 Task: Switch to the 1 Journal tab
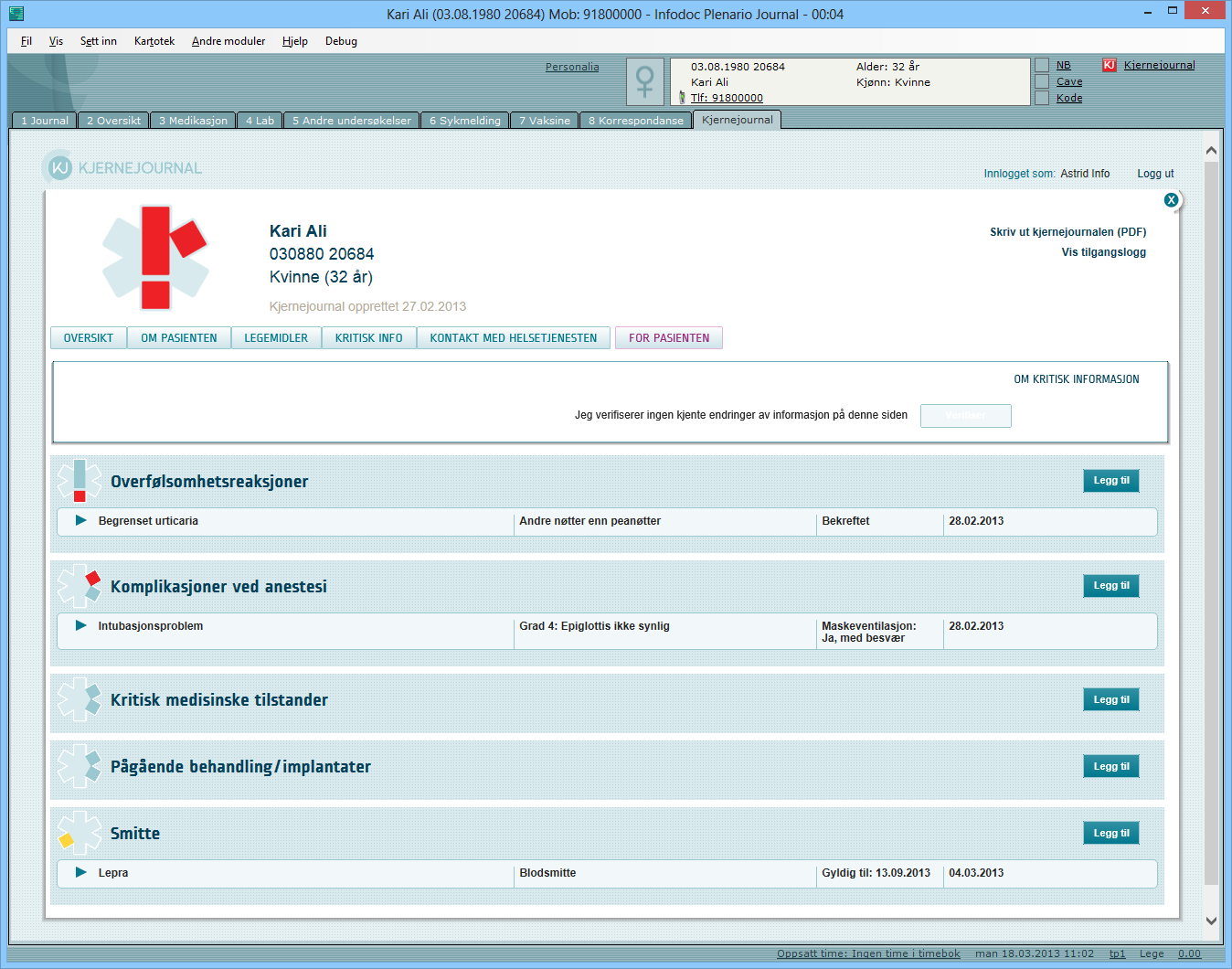pos(44,121)
